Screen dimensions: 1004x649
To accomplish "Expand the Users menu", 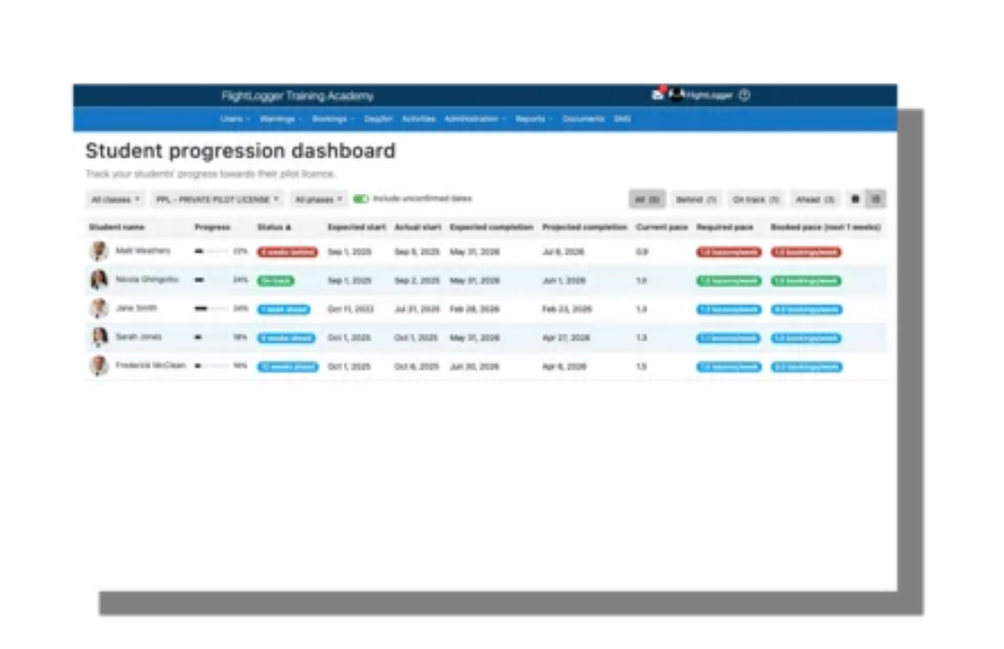I will pos(234,119).
